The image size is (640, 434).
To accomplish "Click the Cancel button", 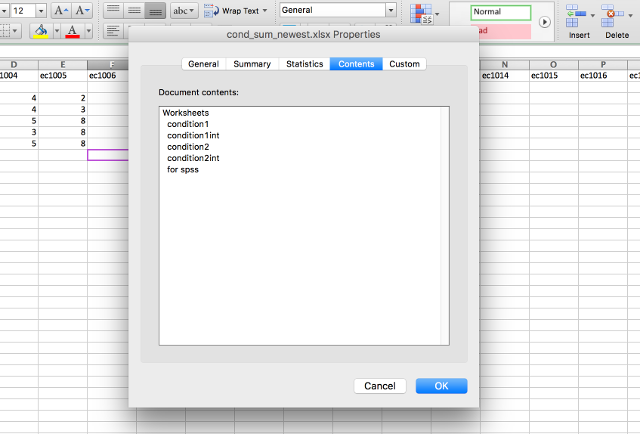I will pos(380,386).
